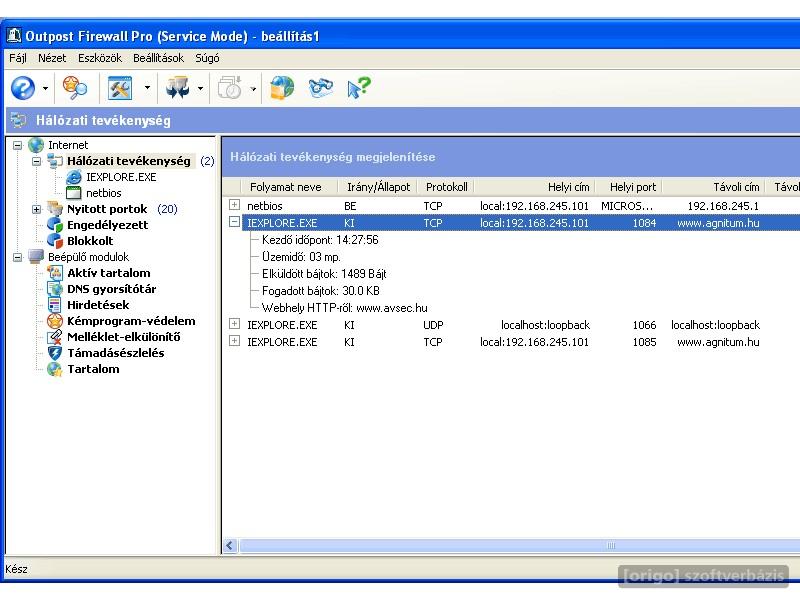Click the 'Kezdő időpont: 14:27:56' detail line

(320, 240)
